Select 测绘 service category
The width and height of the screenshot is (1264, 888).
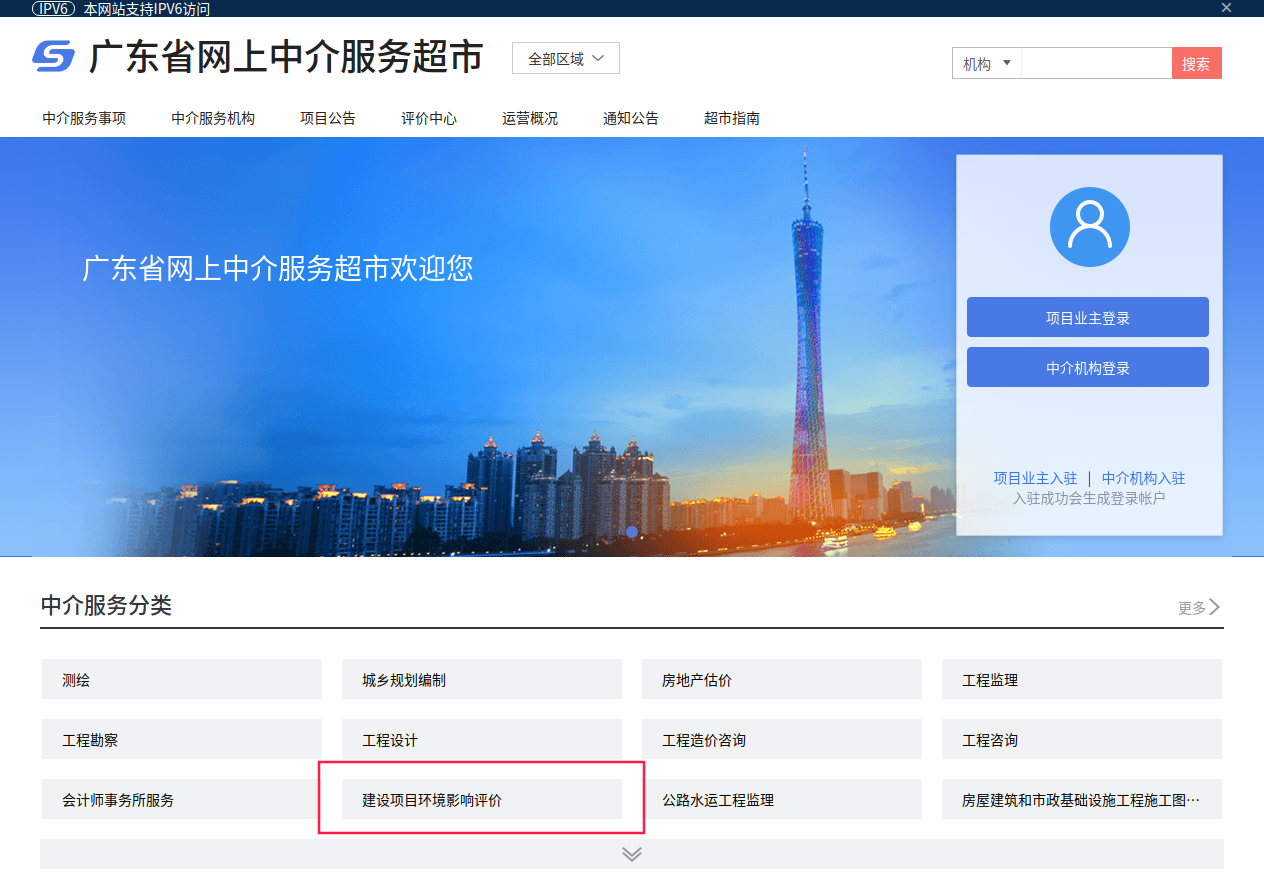click(x=182, y=679)
